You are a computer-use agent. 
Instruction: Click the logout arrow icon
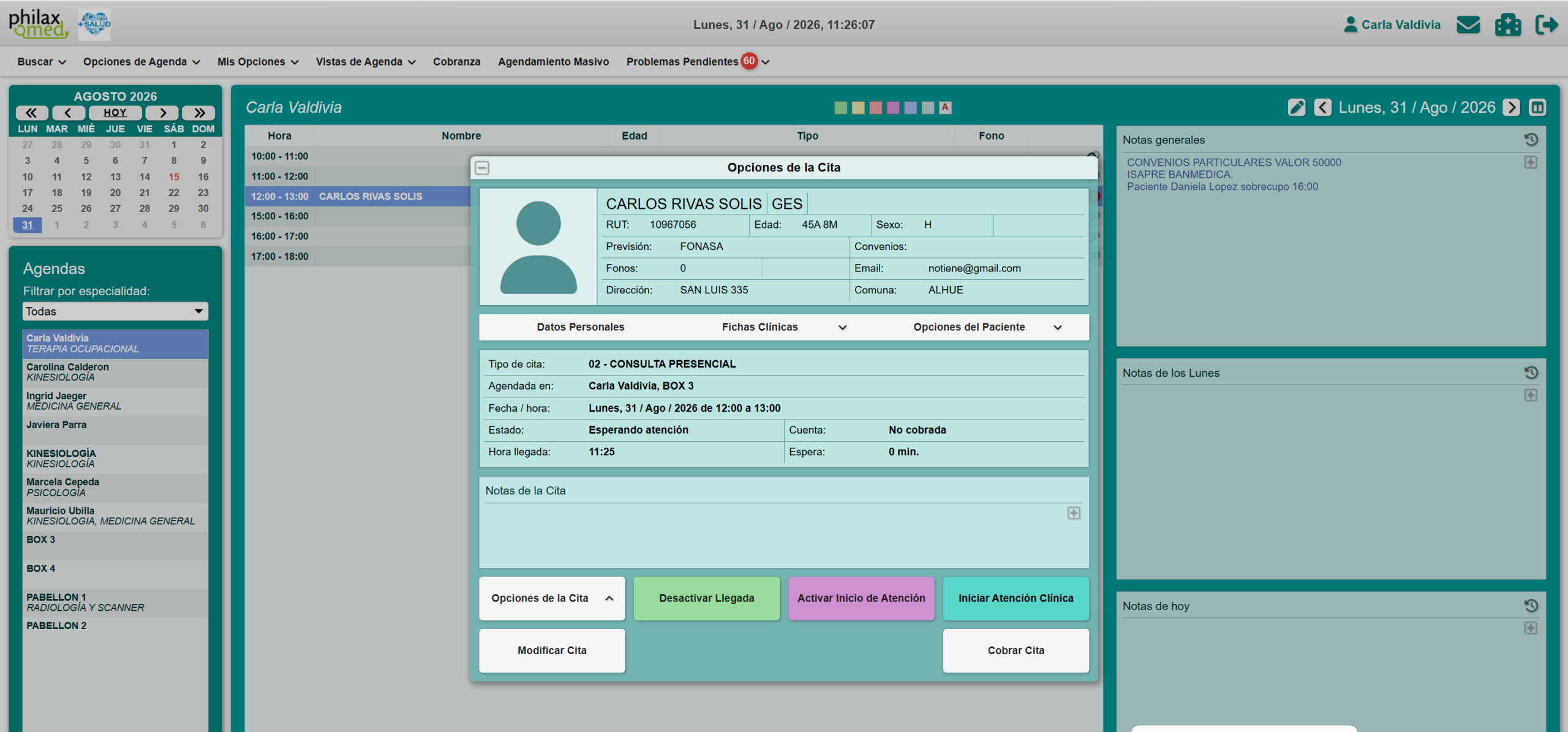tap(1547, 25)
